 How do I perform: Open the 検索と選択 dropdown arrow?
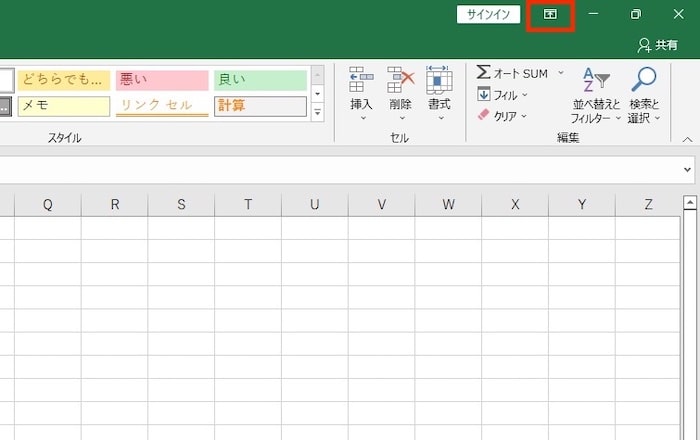pyautogui.click(x=657, y=118)
